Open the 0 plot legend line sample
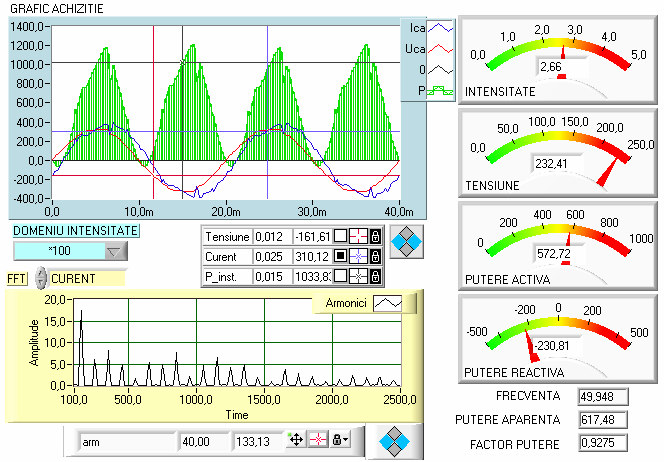Viewport: 664px width, 462px height. [440, 69]
